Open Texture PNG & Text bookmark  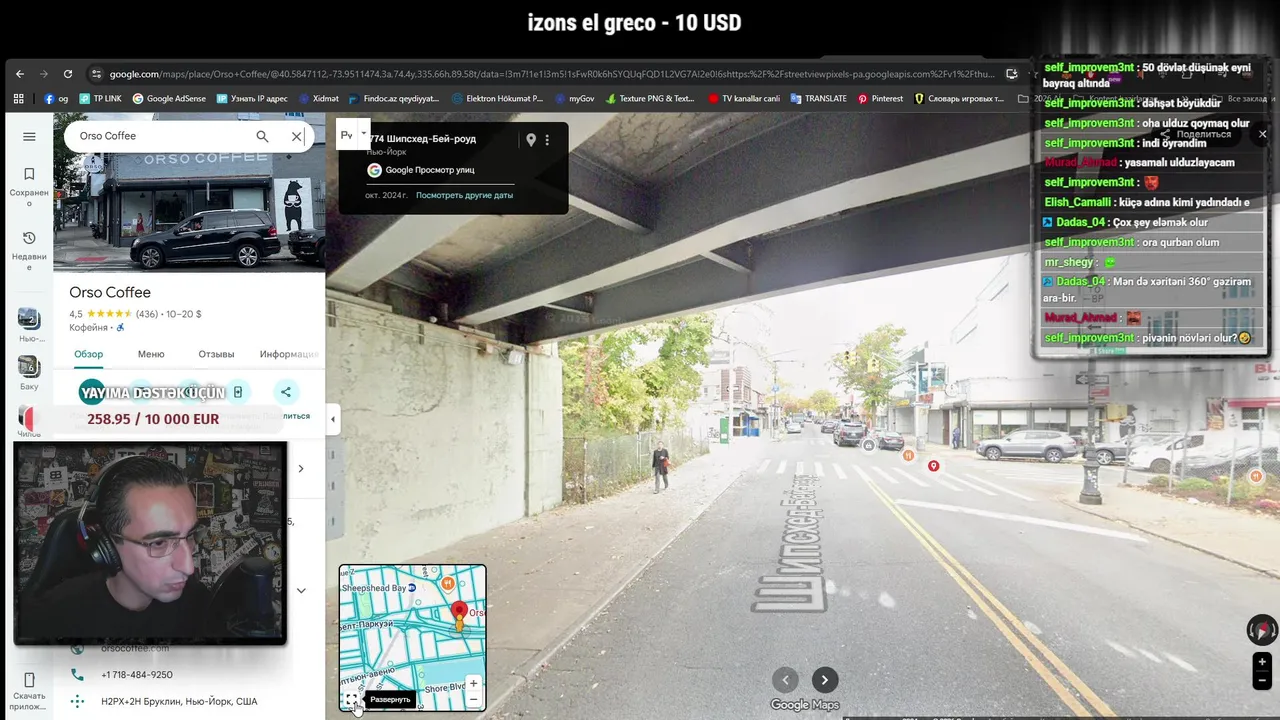point(649,99)
